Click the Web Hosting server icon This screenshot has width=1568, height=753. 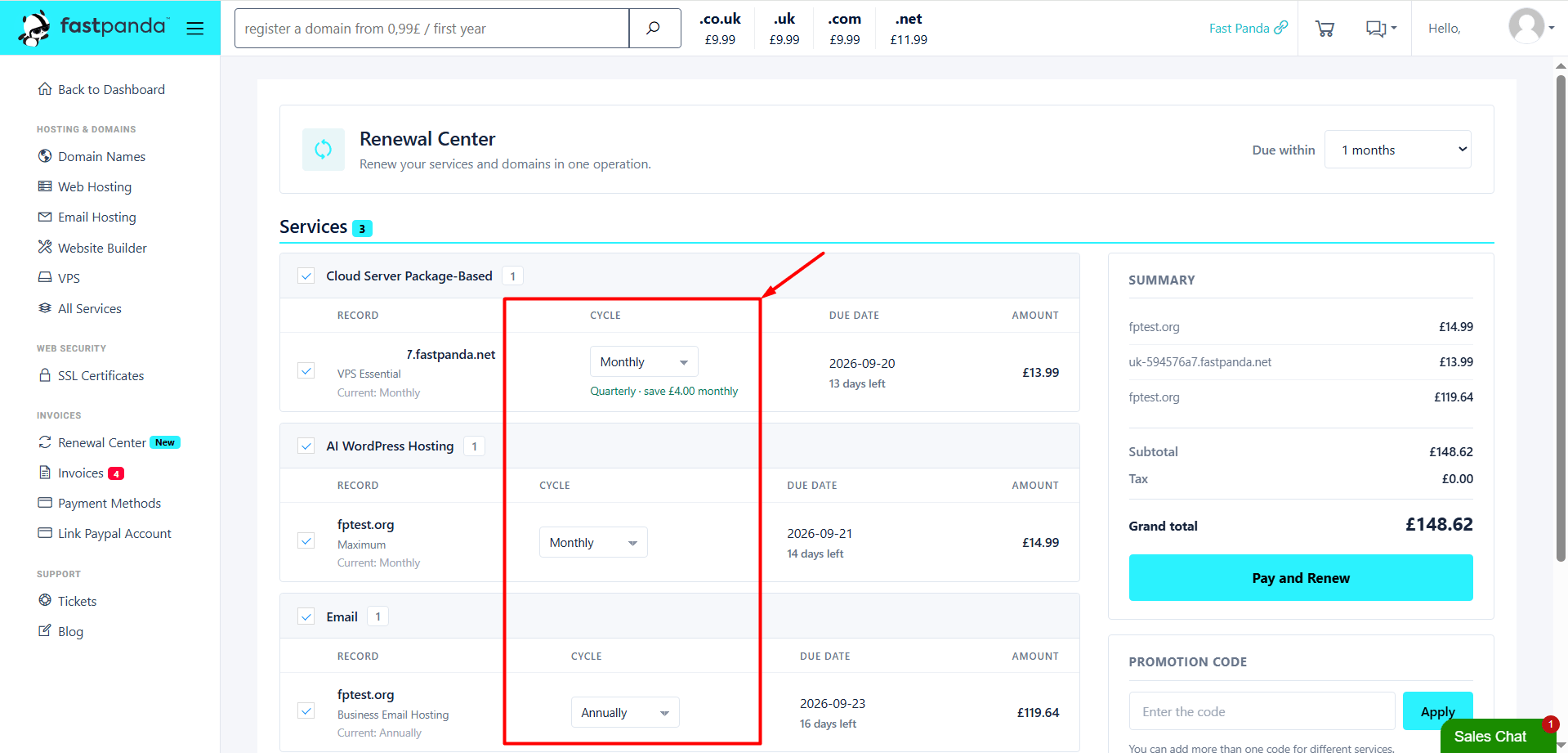click(45, 186)
